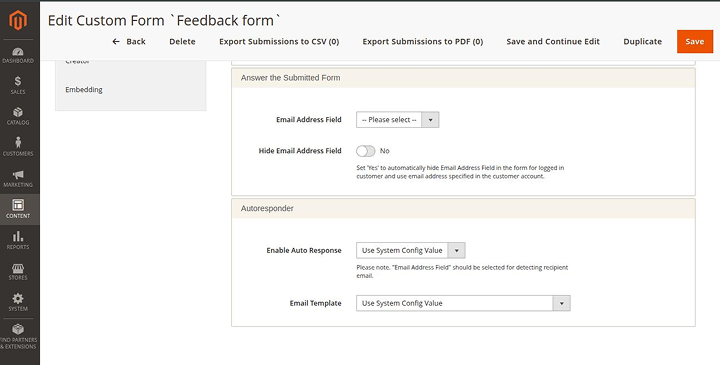This screenshot has width=720, height=365.
Task: Open the Email Template dropdown
Action: (x=463, y=303)
